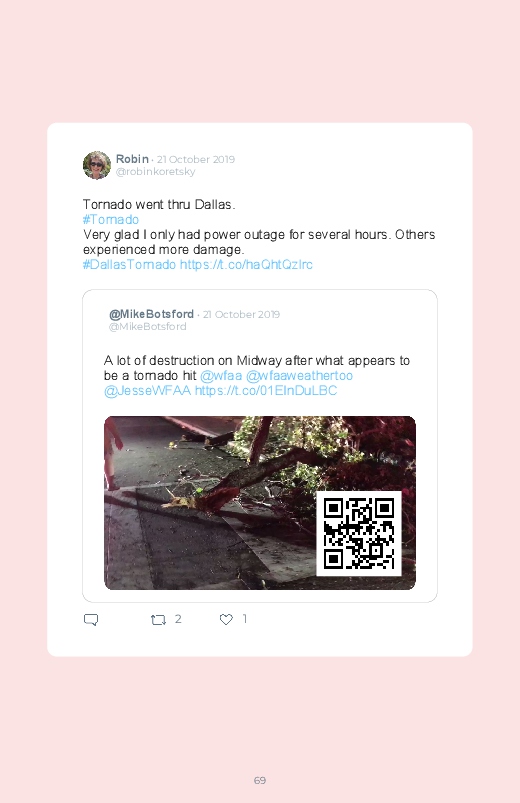
Task: Click the bold @MikeBotsford author name
Action: 151,314
